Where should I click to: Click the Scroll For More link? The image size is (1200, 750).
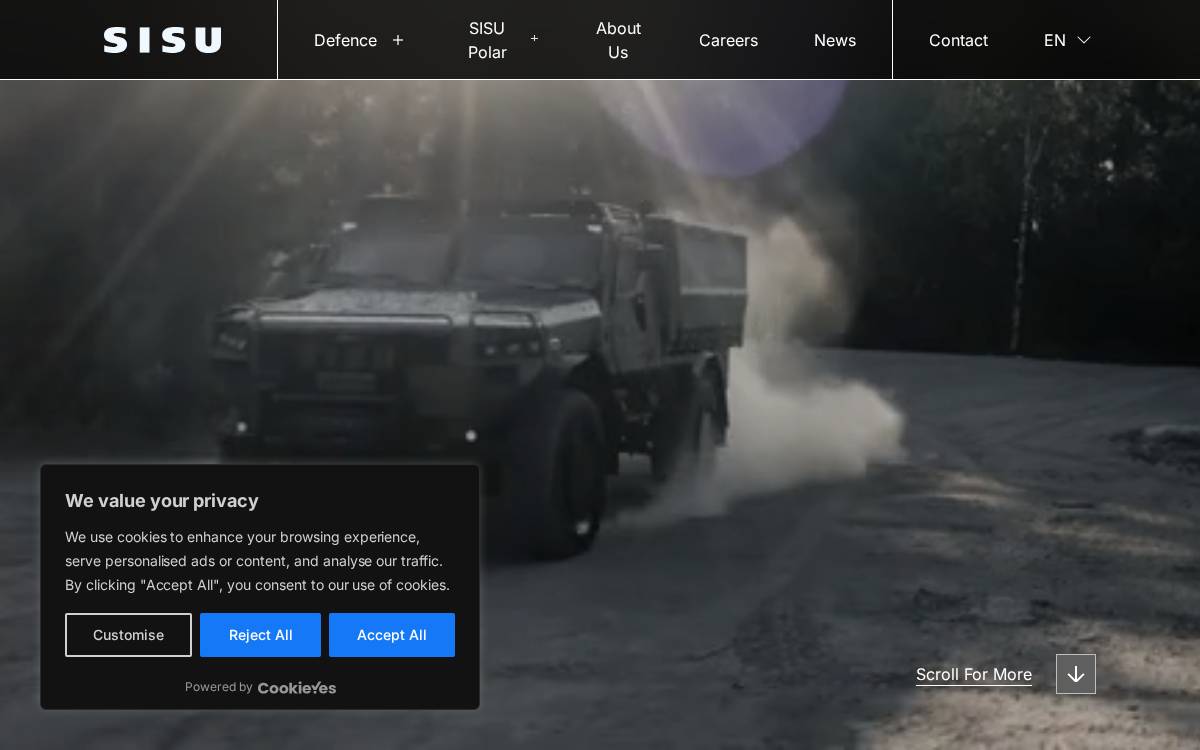click(x=974, y=674)
